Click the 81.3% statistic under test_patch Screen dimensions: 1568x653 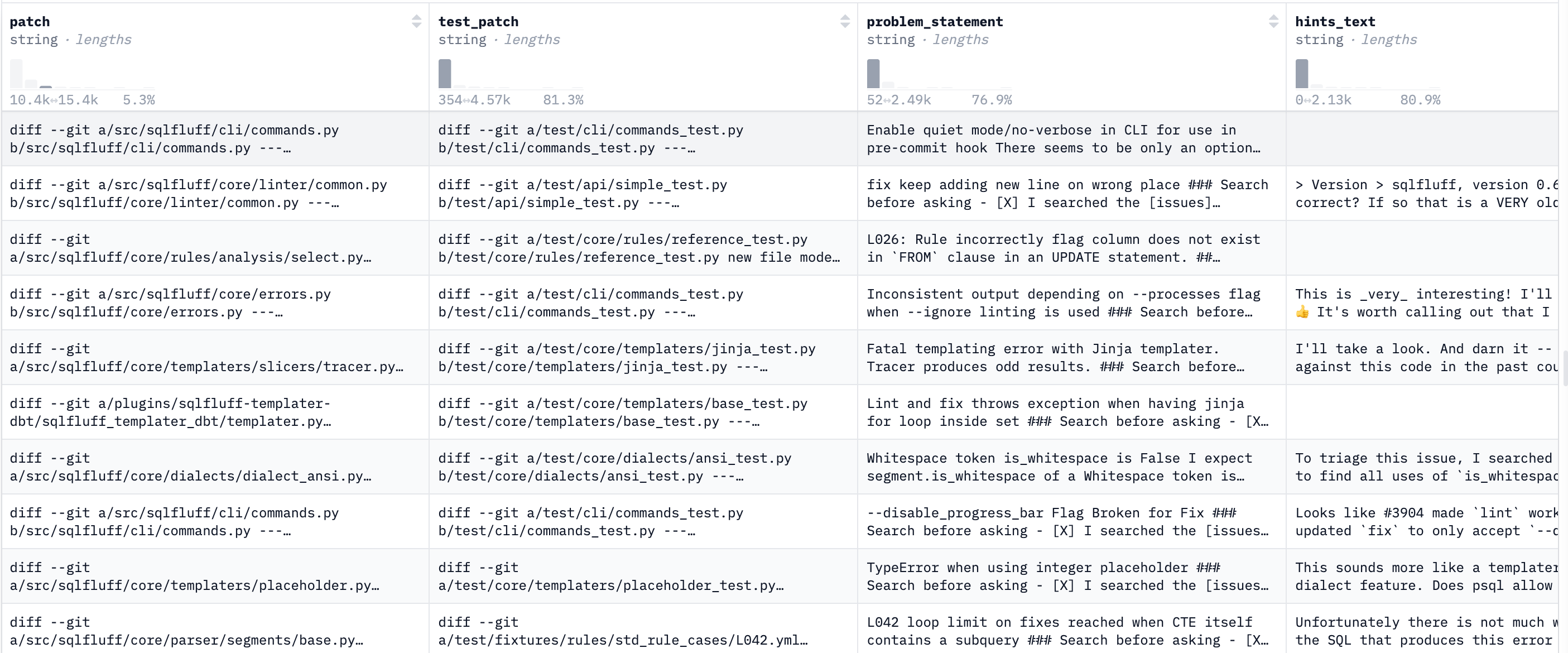coord(564,100)
